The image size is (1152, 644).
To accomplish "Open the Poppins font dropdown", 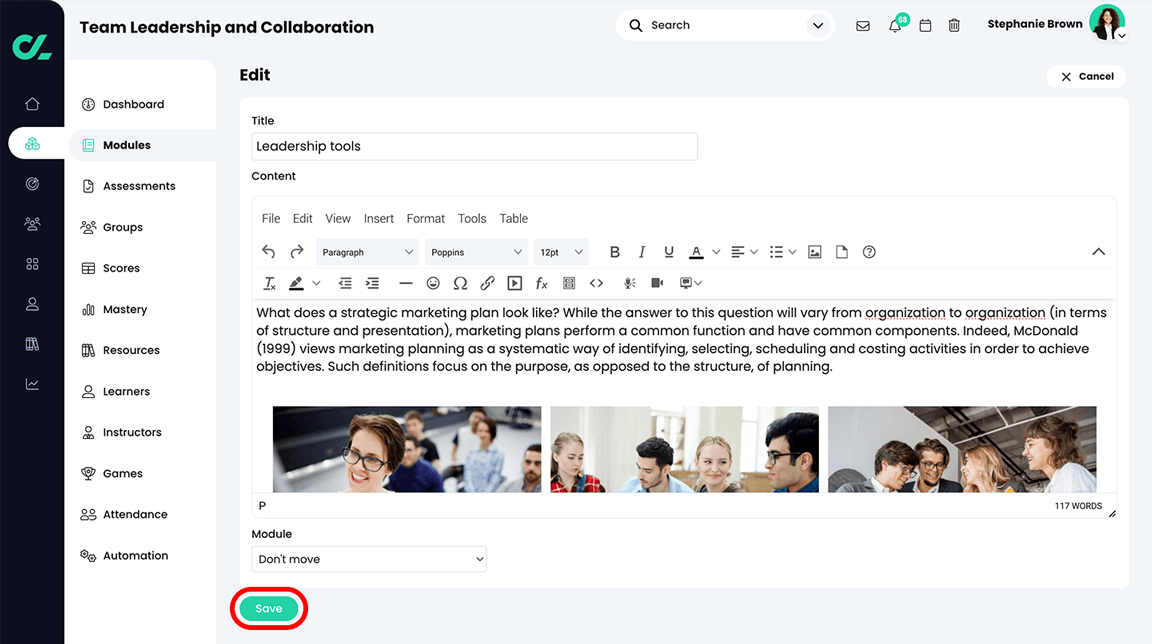I will (x=476, y=252).
